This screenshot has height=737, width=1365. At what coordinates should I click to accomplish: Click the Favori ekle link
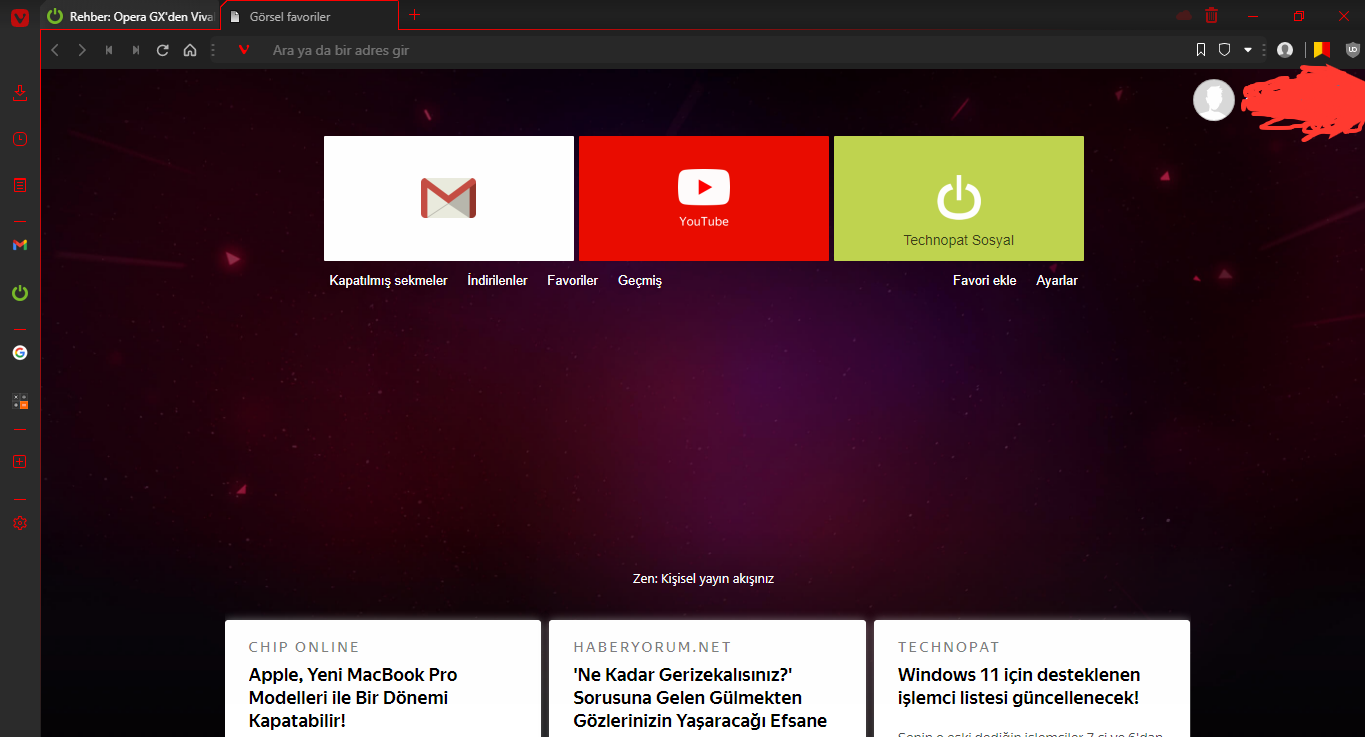984,281
